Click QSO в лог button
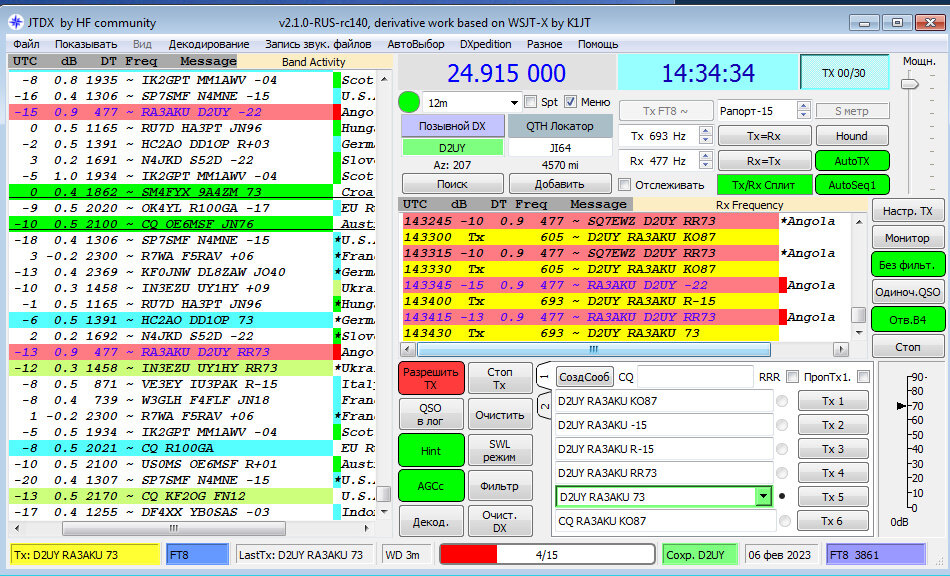Image resolution: width=950 pixels, height=576 pixels. coord(431,415)
